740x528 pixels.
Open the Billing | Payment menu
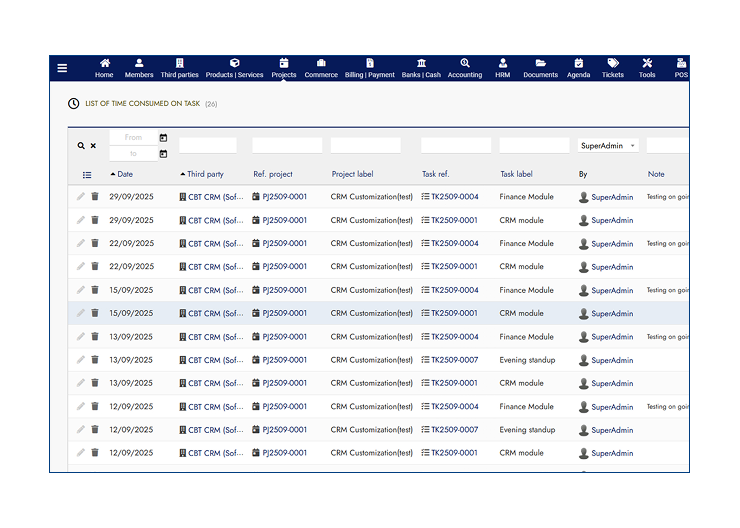tap(370, 68)
